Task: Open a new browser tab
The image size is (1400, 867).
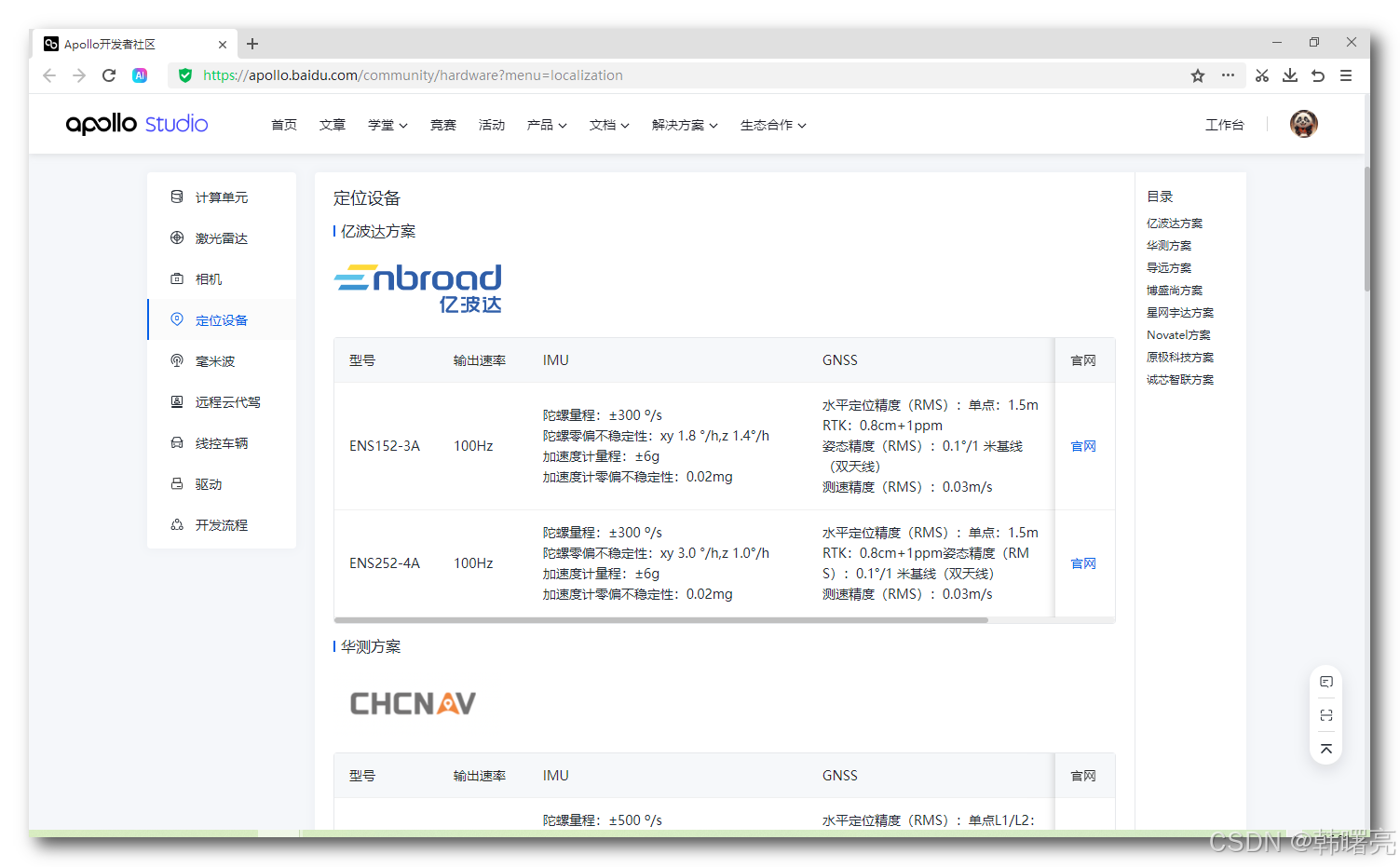Action: (x=252, y=44)
